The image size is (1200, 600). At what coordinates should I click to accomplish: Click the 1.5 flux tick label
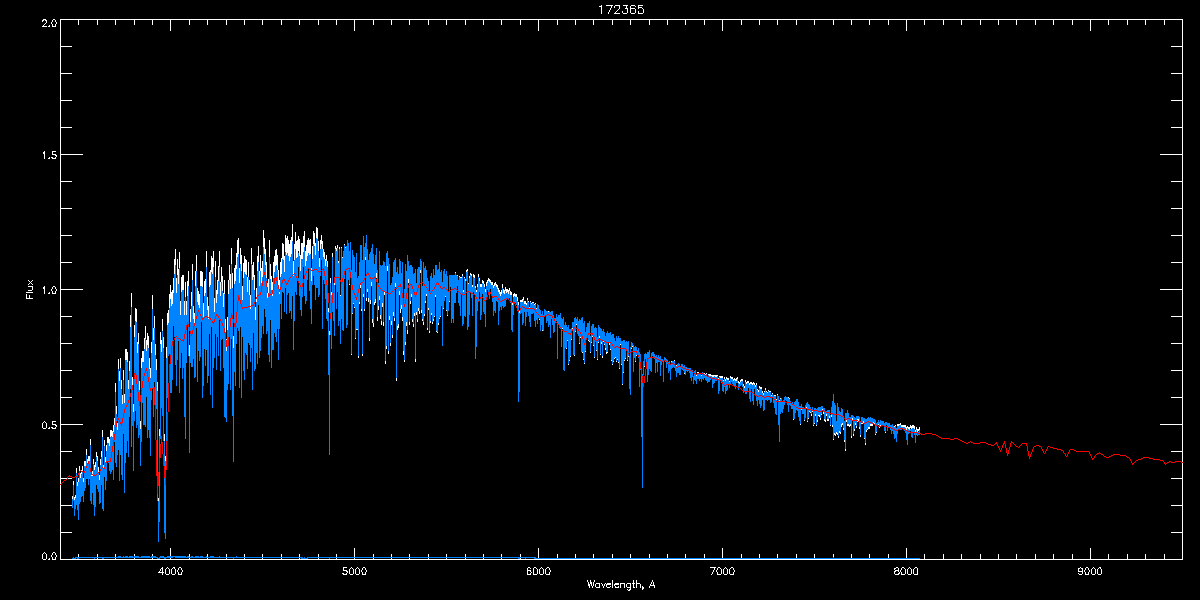click(47, 156)
